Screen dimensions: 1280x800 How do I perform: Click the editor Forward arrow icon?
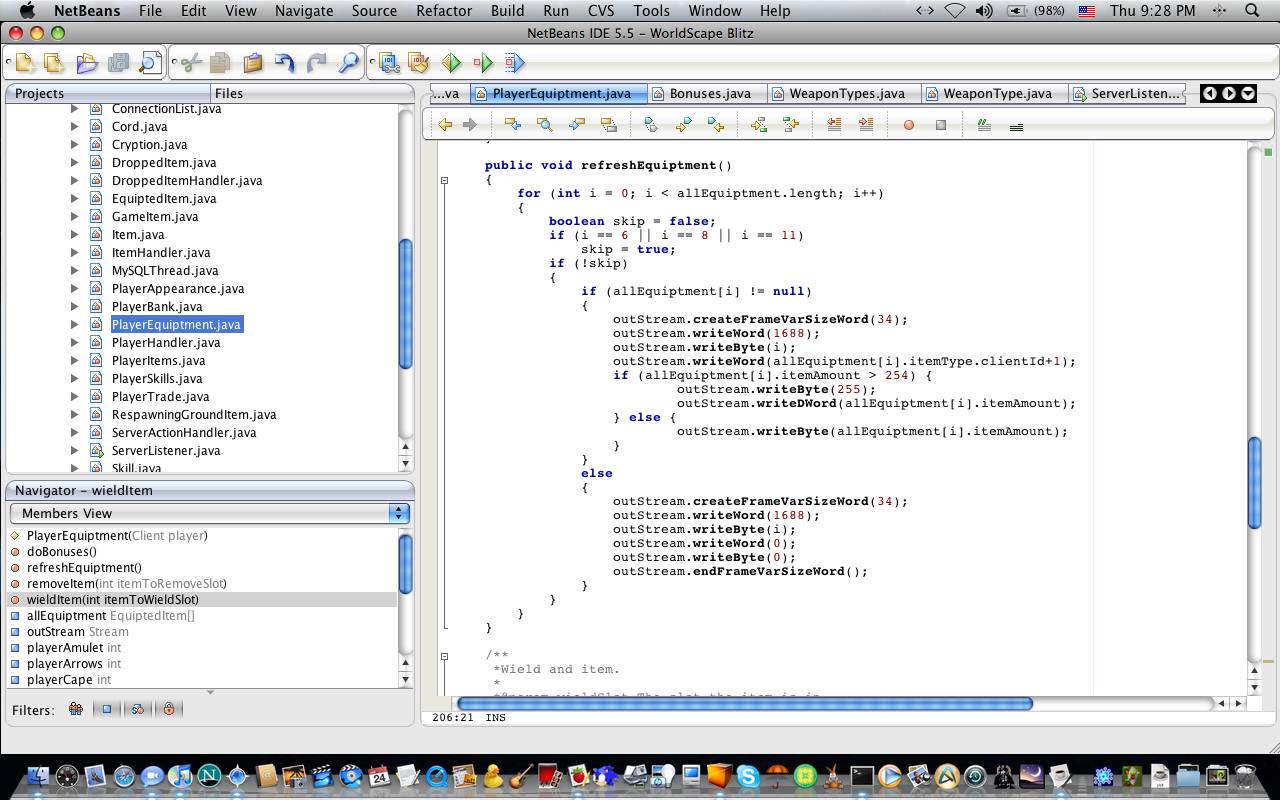coord(470,125)
